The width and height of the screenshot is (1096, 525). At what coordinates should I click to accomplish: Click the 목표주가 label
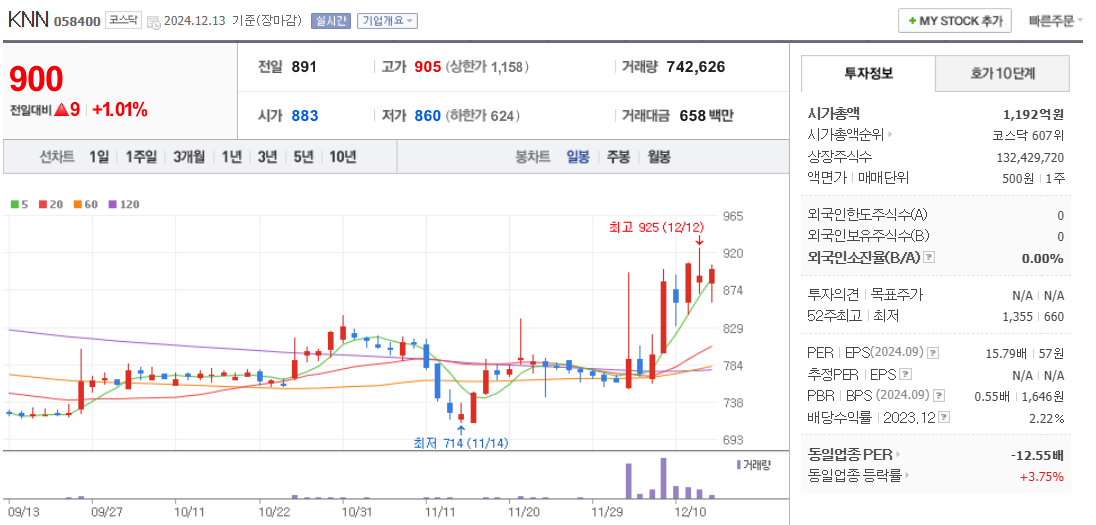point(897,295)
